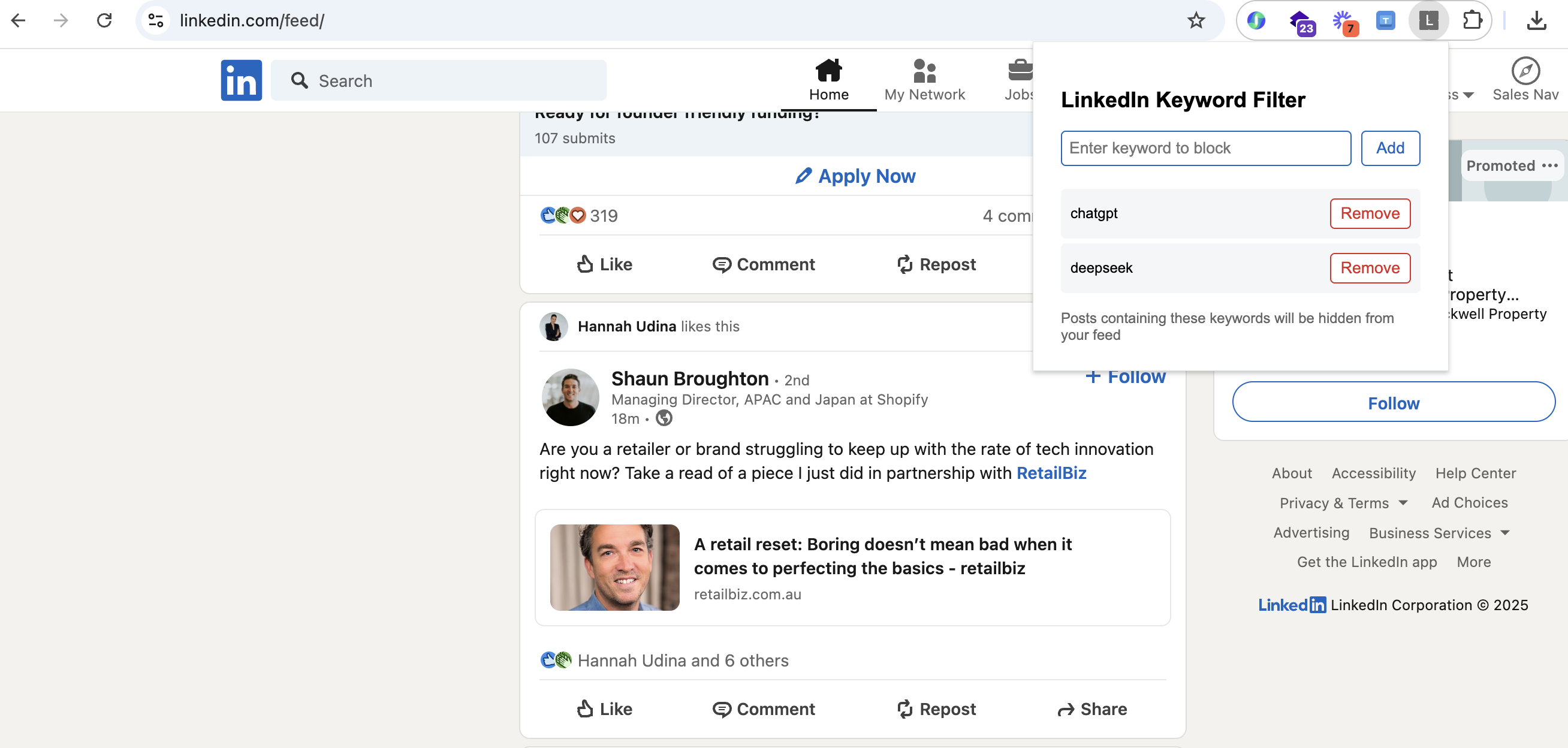Open the browser downloads icon

pyautogui.click(x=1536, y=21)
